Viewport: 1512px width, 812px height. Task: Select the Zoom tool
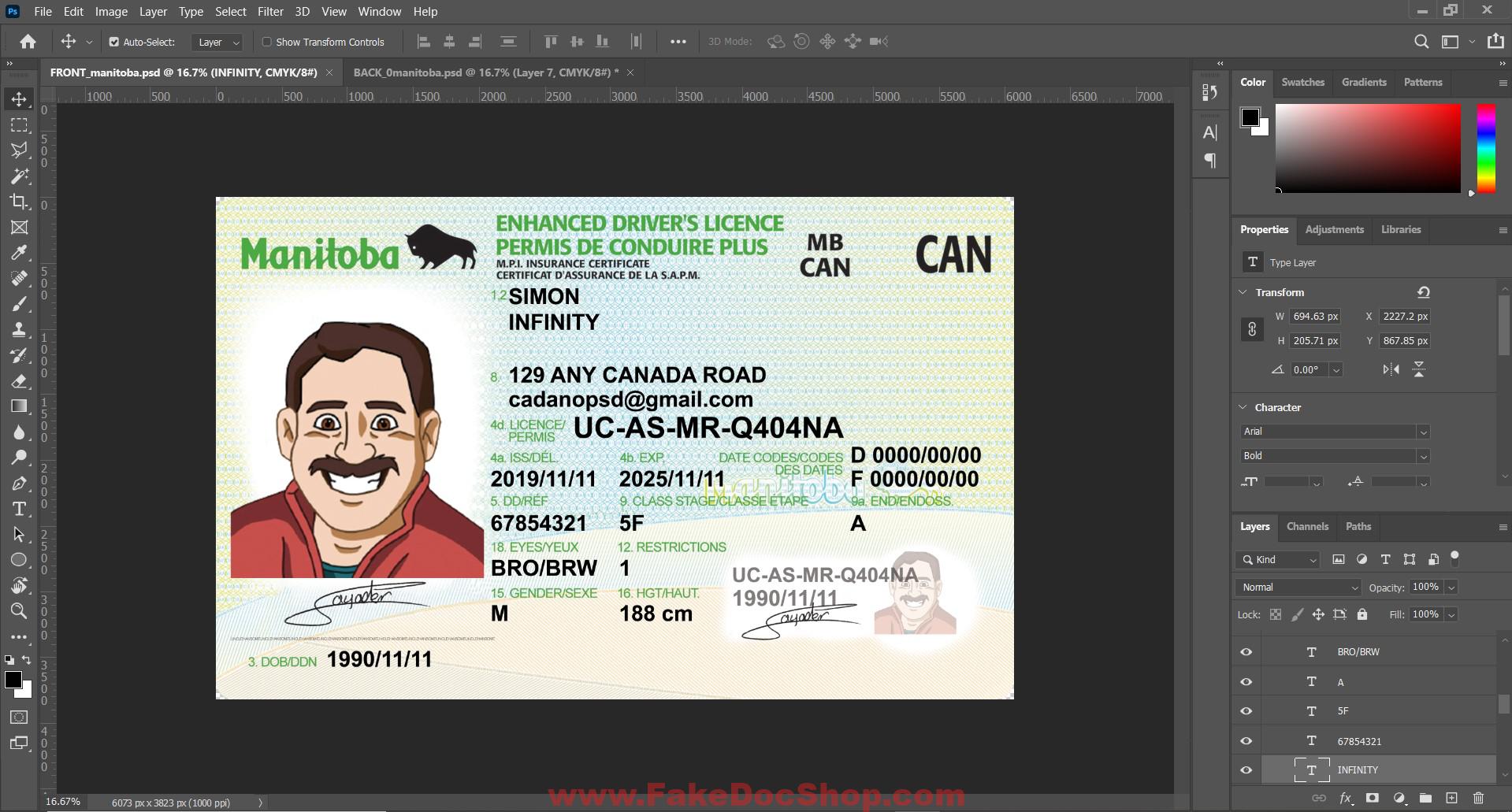[20, 610]
